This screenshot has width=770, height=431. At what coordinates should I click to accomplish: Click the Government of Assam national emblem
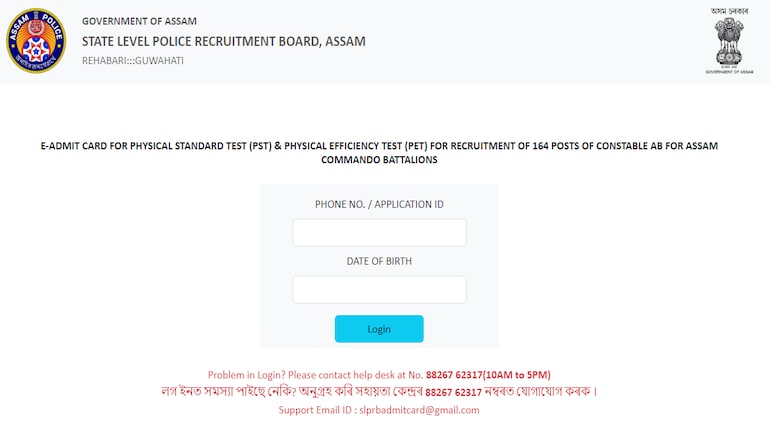(728, 42)
